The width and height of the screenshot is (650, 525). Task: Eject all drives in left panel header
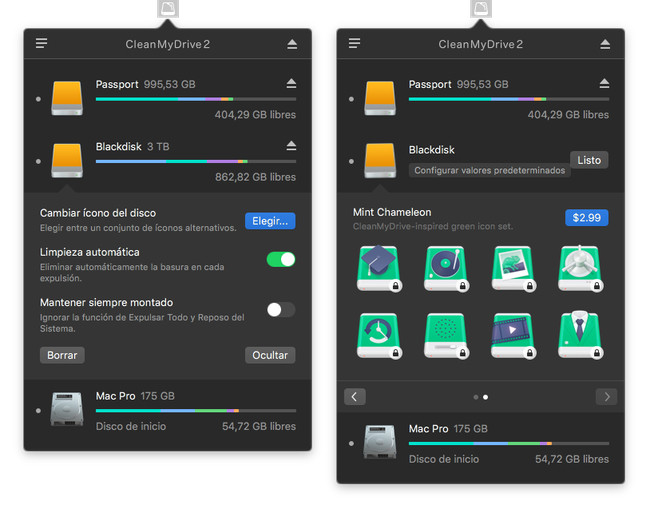click(x=292, y=44)
